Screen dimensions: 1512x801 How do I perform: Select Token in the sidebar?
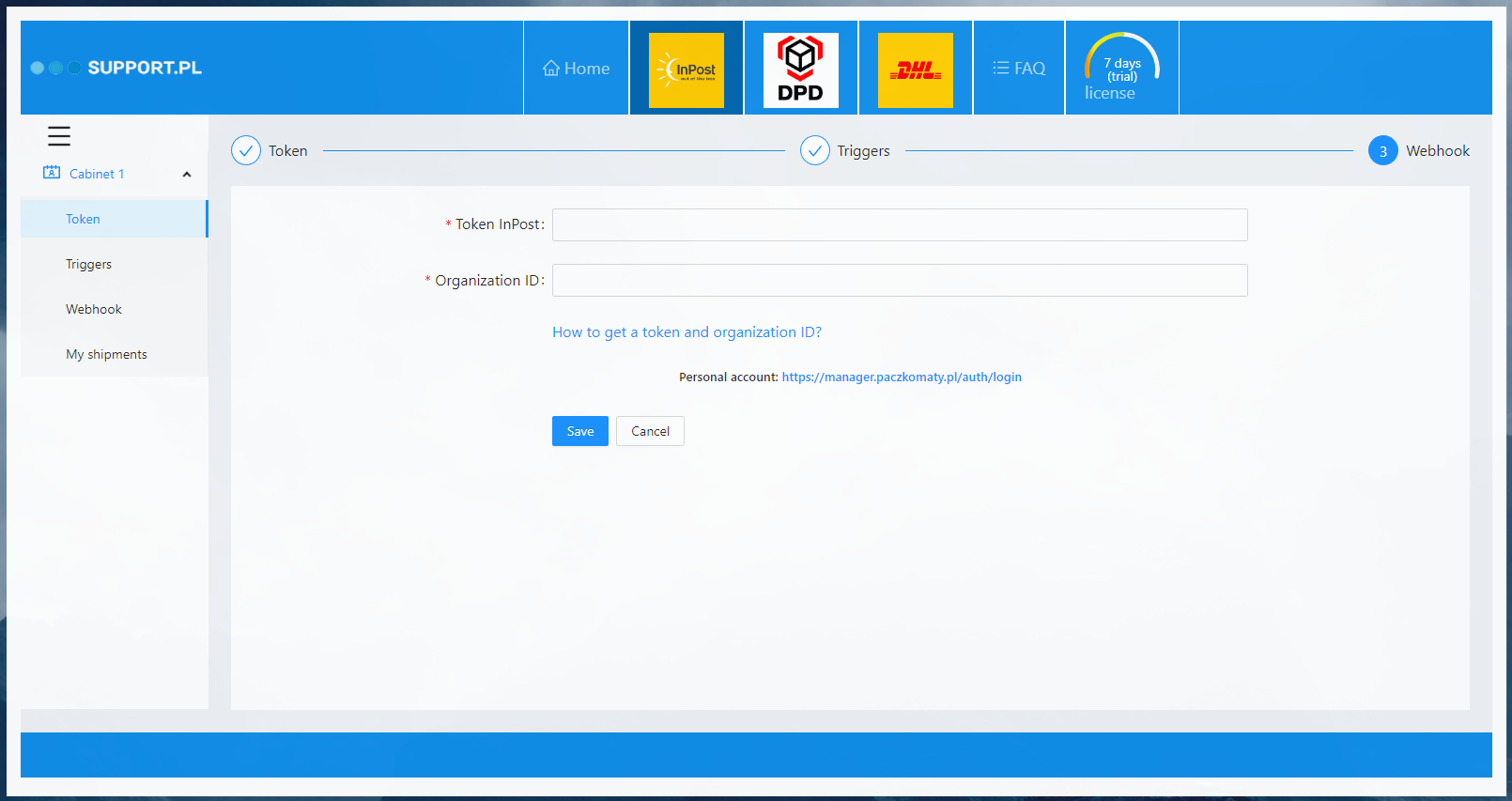[x=83, y=219]
